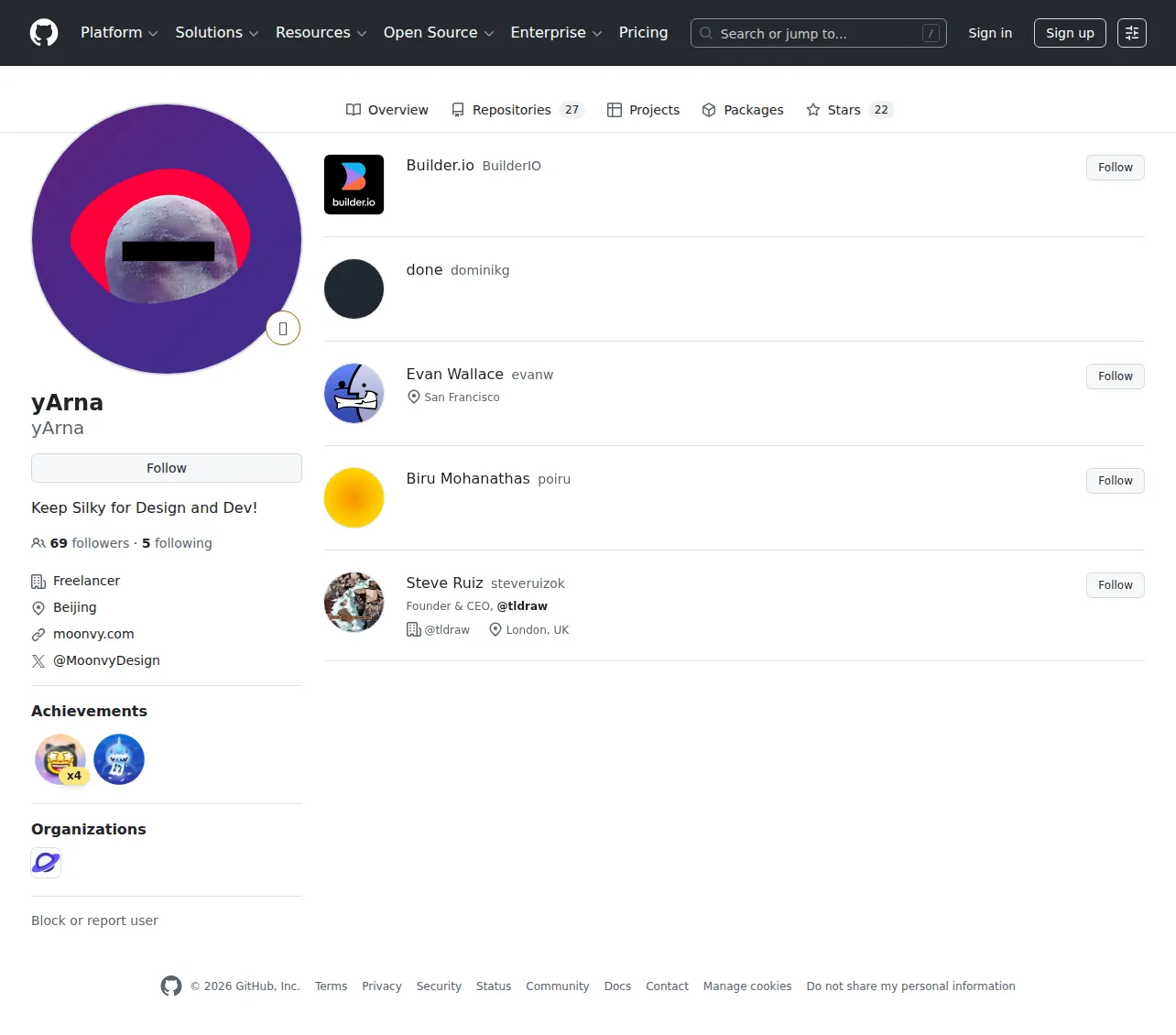
Task: Follow Evan Wallace
Action: coord(1116,376)
